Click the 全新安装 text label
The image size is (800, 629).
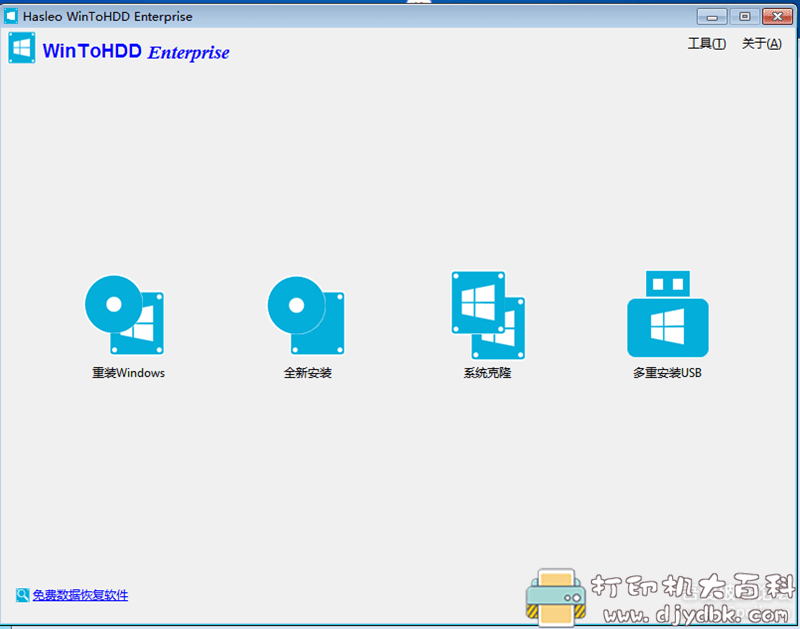(x=308, y=373)
